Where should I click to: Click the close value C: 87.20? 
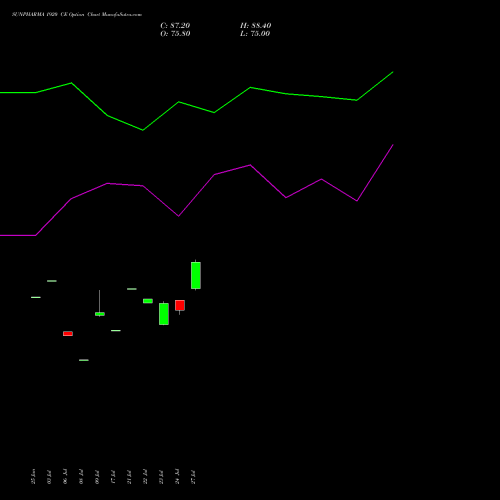pyautogui.click(x=175, y=26)
